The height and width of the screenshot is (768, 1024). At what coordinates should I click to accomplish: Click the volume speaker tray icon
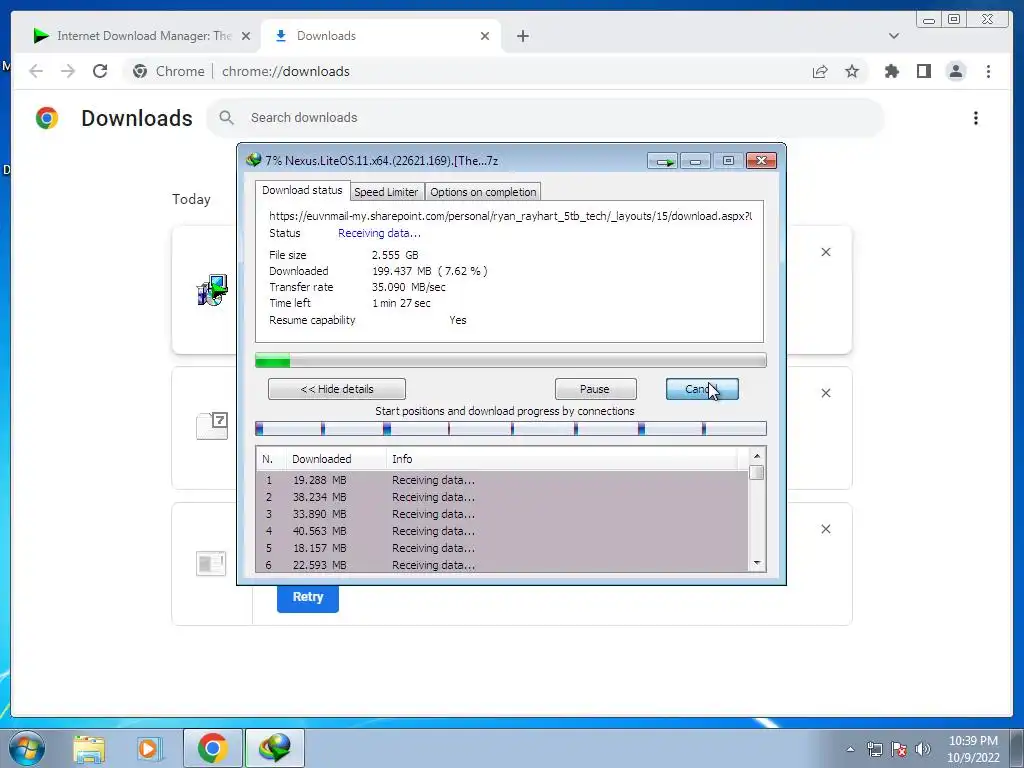[923, 748]
